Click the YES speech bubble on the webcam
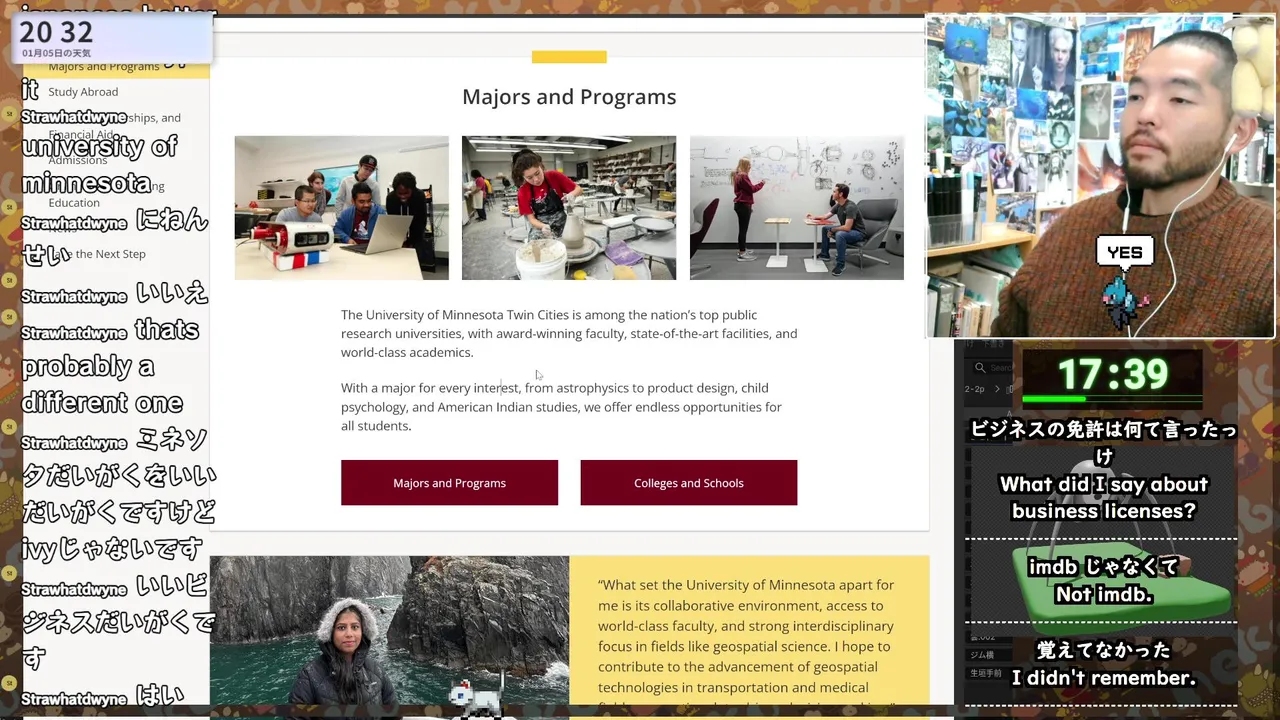This screenshot has width=1280, height=720. click(1124, 252)
